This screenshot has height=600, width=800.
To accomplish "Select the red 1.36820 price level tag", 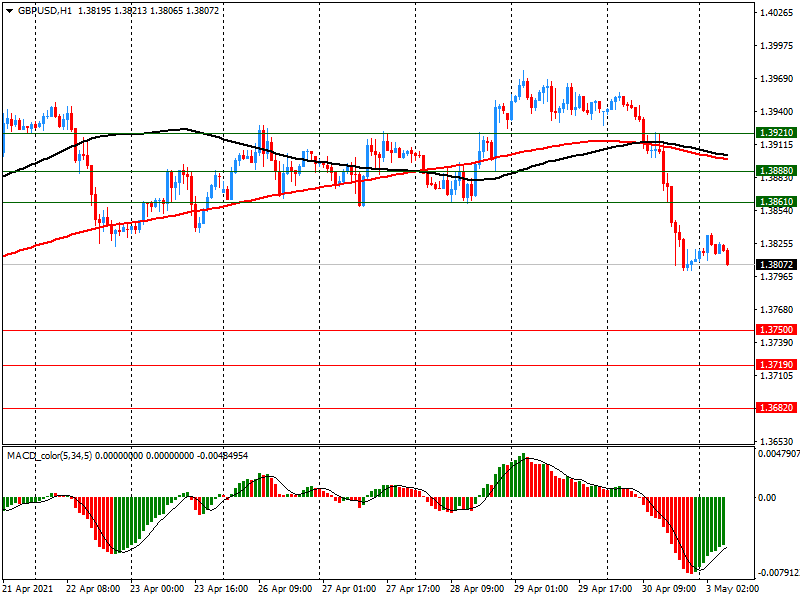I will pos(776,408).
